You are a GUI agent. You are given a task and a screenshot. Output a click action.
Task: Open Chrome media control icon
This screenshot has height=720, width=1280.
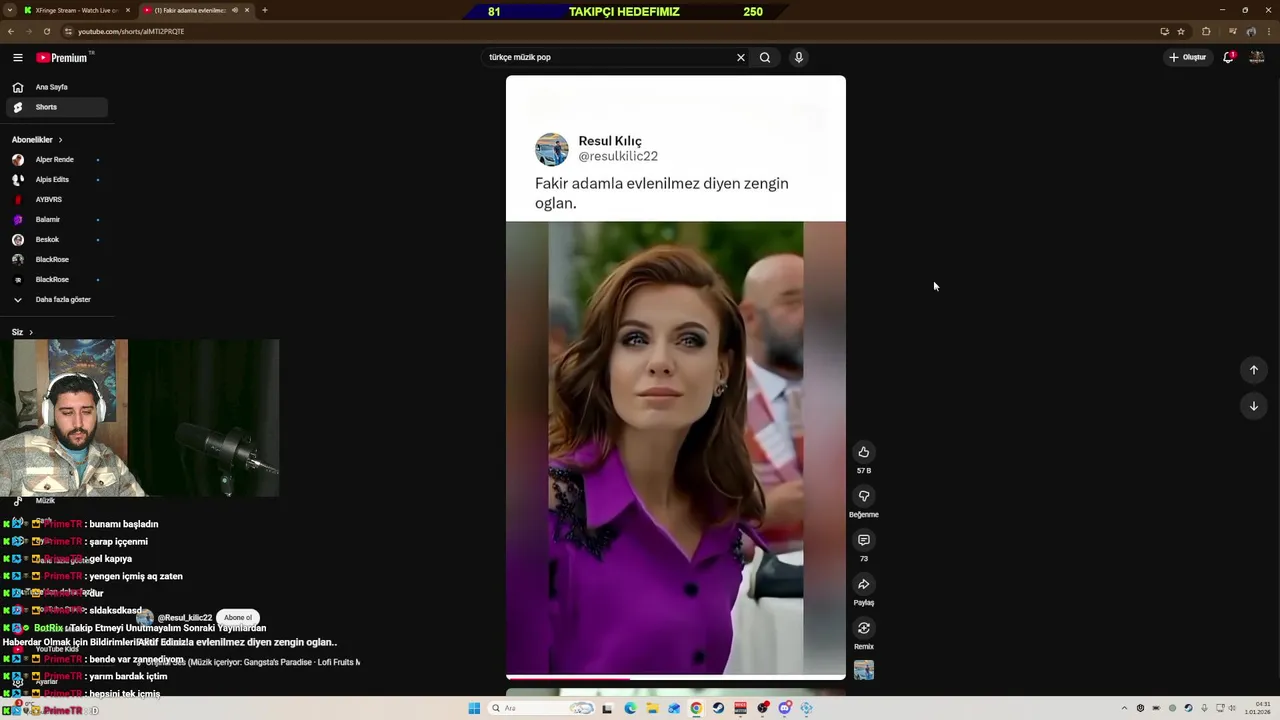pyautogui.click(x=1232, y=31)
